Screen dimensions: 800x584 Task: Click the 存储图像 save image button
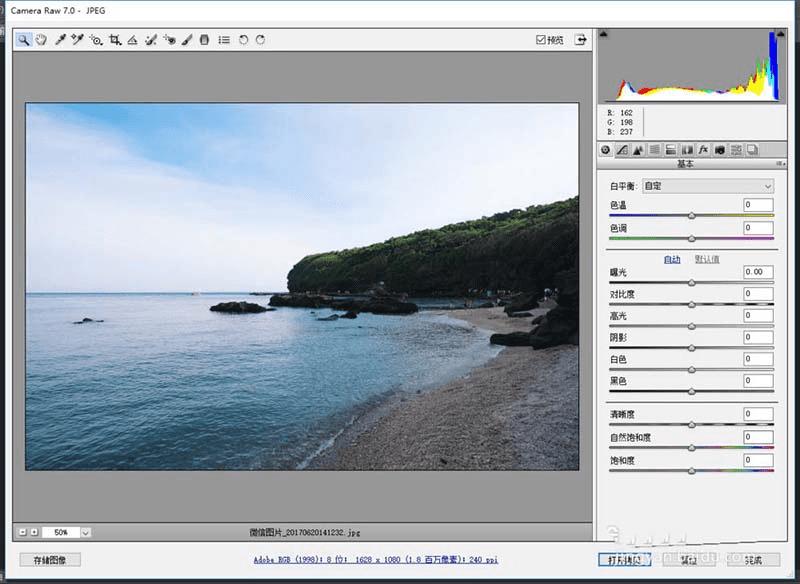50,560
